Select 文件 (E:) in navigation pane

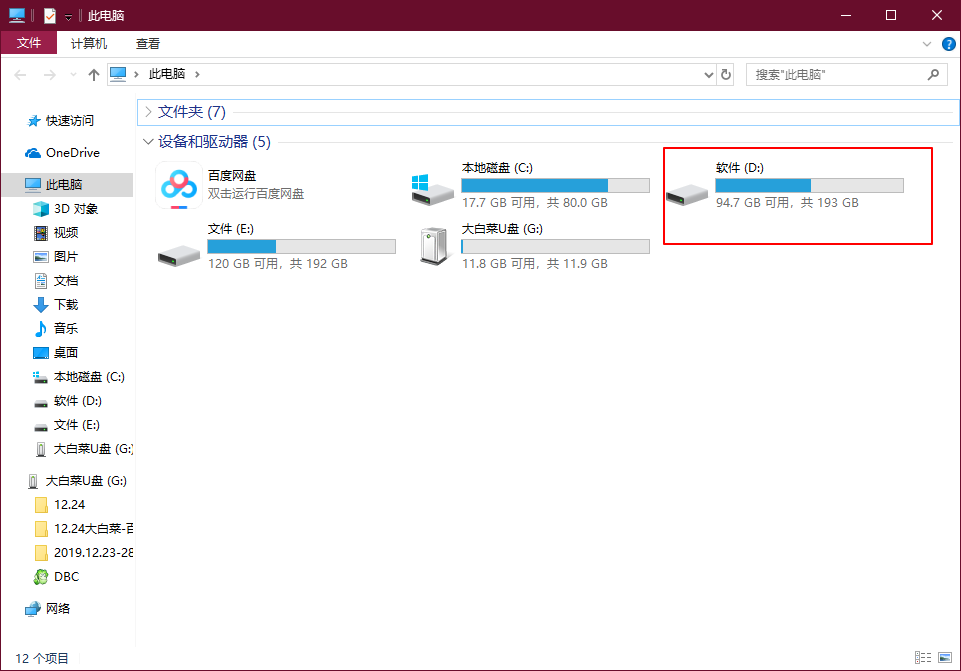[76, 425]
